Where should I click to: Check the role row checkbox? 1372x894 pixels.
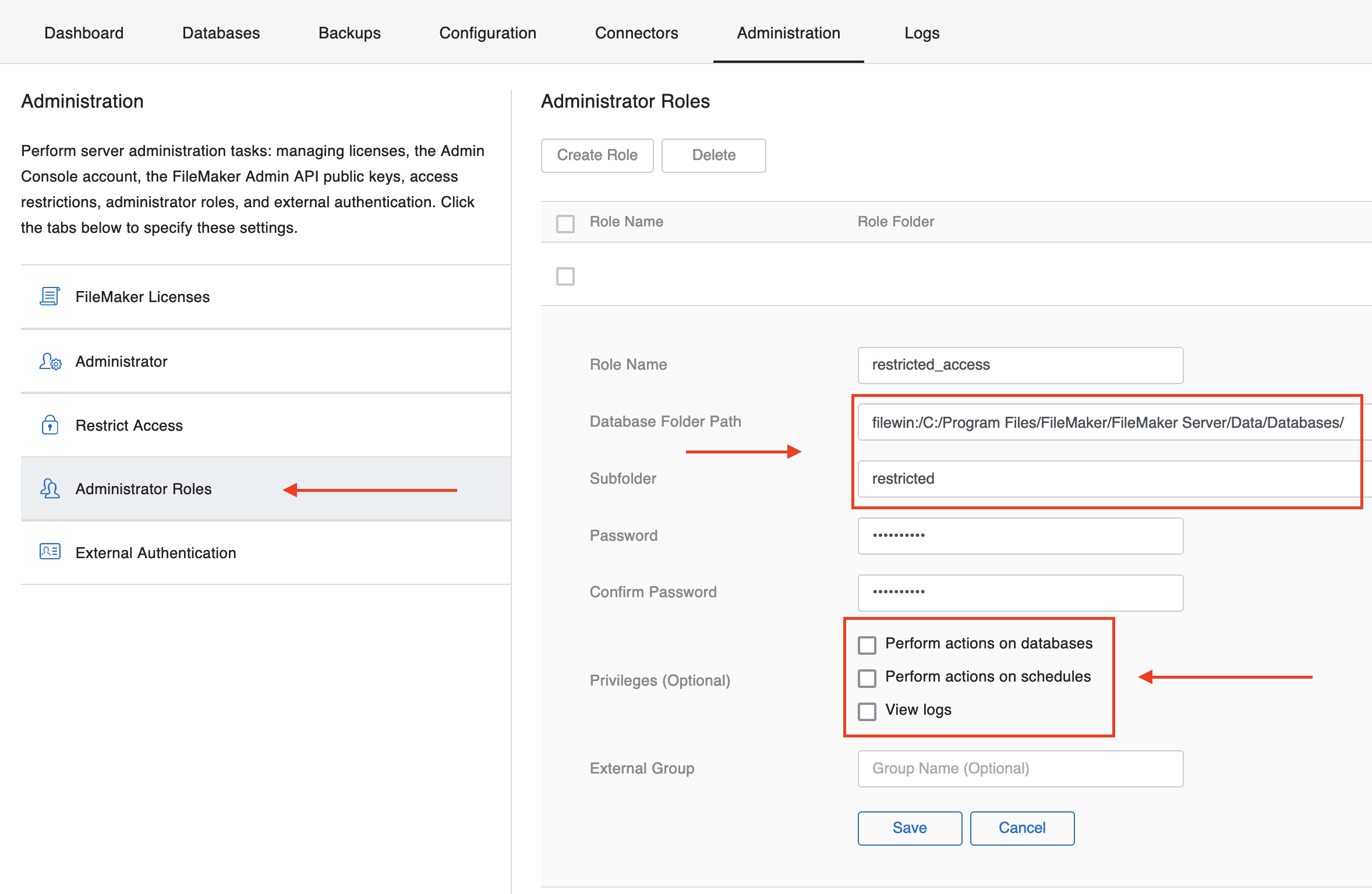click(x=565, y=276)
